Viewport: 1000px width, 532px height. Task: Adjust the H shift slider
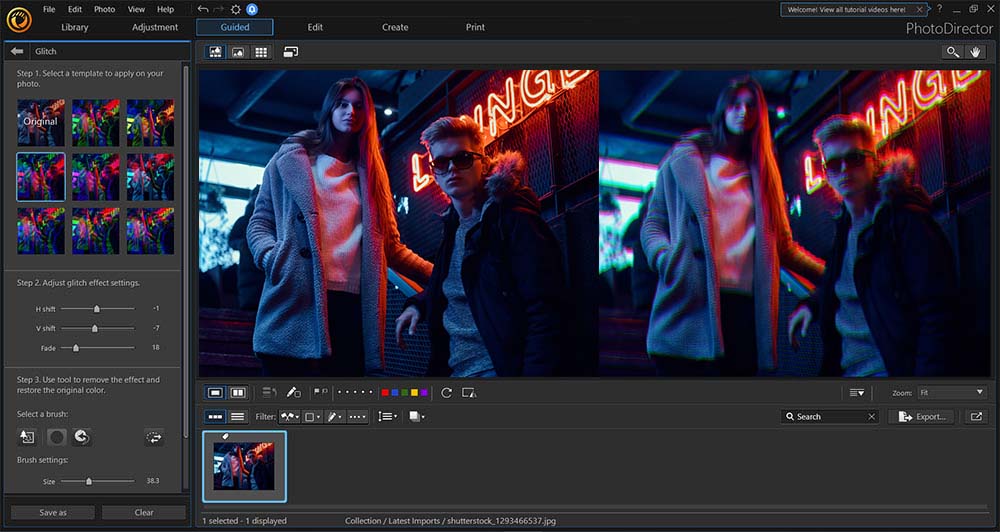[x=98, y=309]
